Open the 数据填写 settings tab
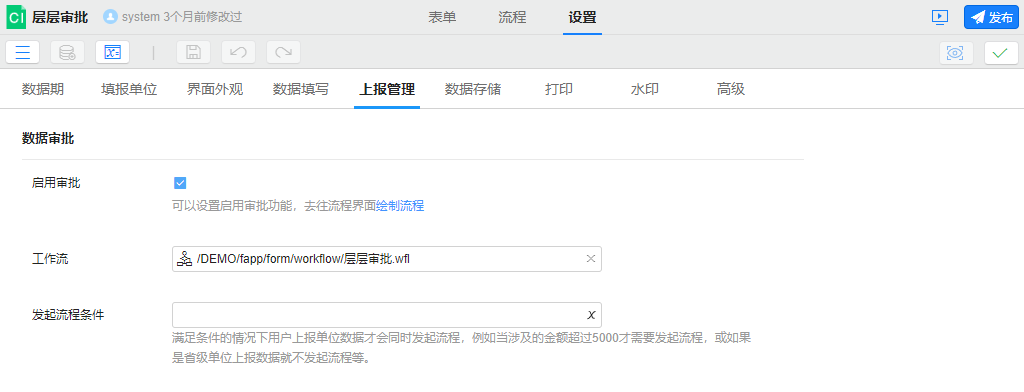This screenshot has width=1024, height=392. point(300,90)
